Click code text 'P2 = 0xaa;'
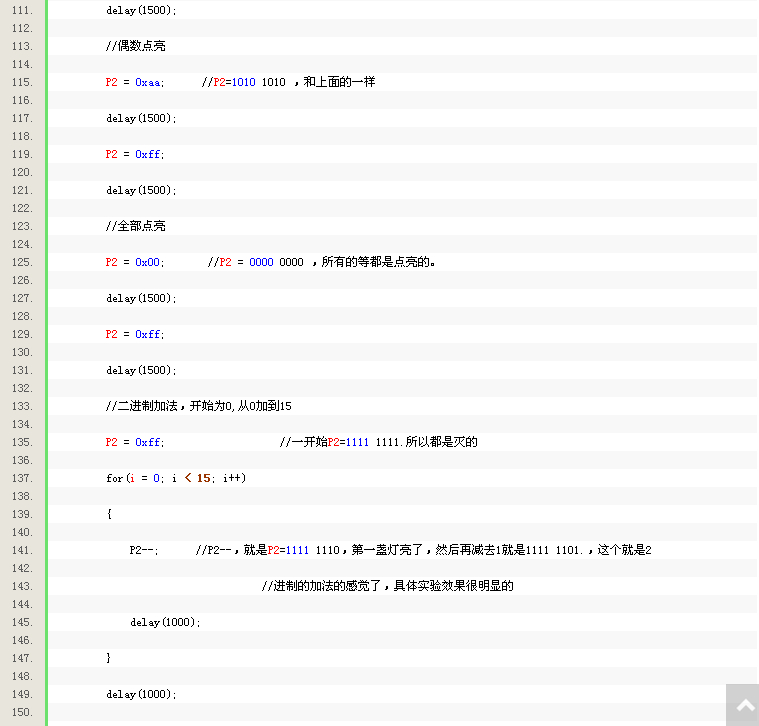This screenshot has width=759, height=726. pos(135,82)
